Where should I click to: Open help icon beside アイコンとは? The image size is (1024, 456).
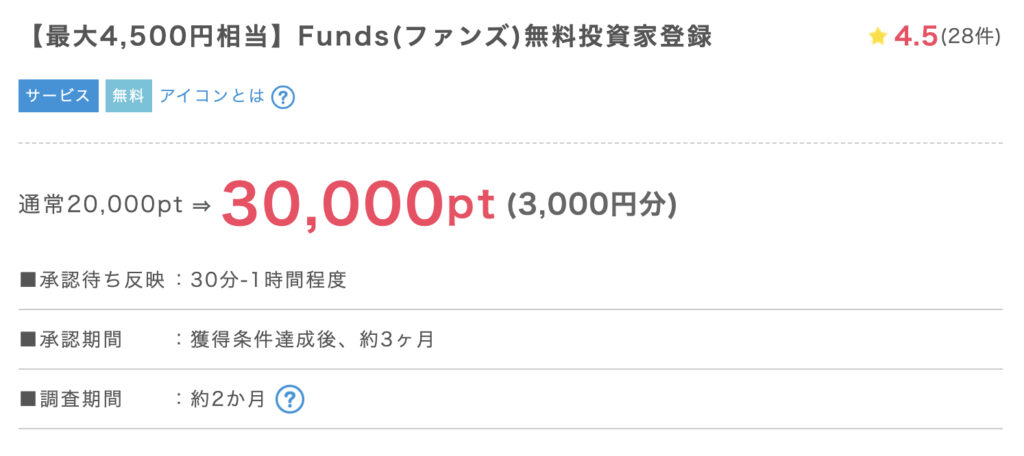click(283, 97)
